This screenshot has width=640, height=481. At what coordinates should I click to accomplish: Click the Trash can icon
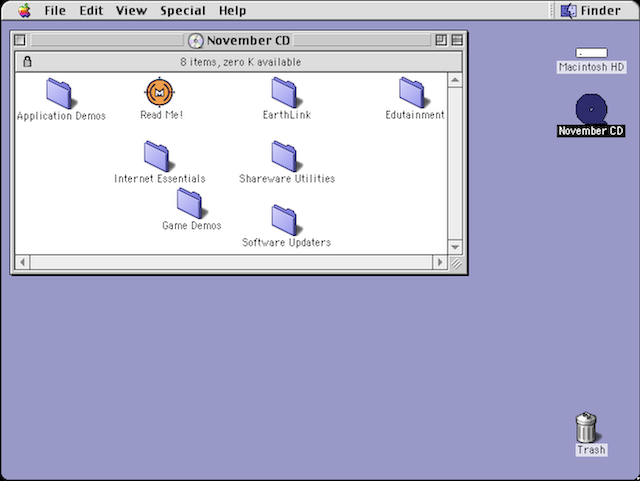click(x=587, y=427)
